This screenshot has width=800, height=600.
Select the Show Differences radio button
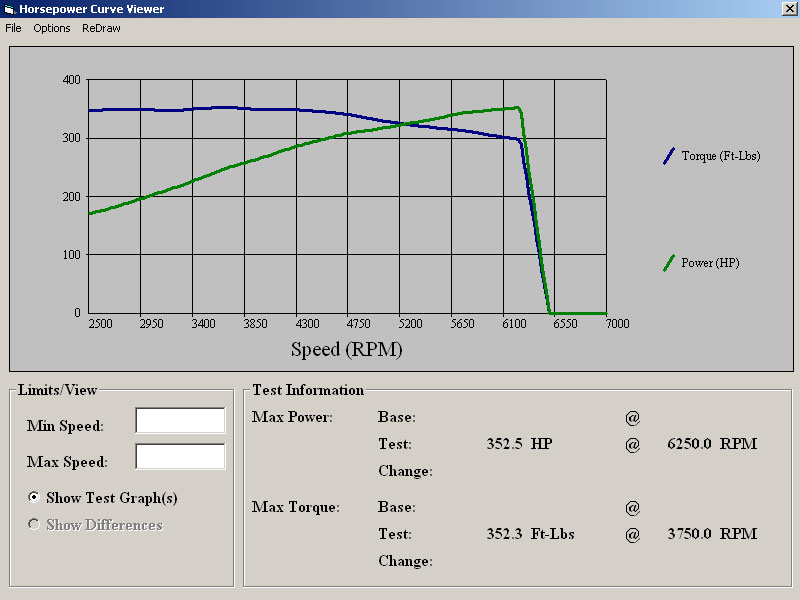coord(34,524)
